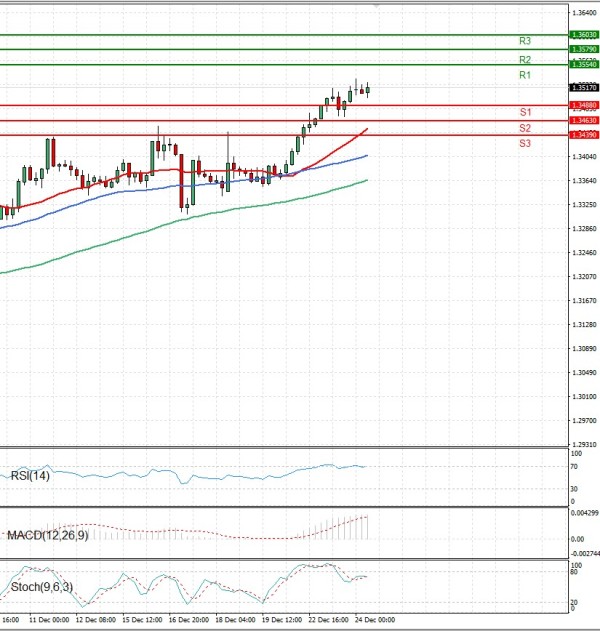Select the S3 support label

pos(525,144)
